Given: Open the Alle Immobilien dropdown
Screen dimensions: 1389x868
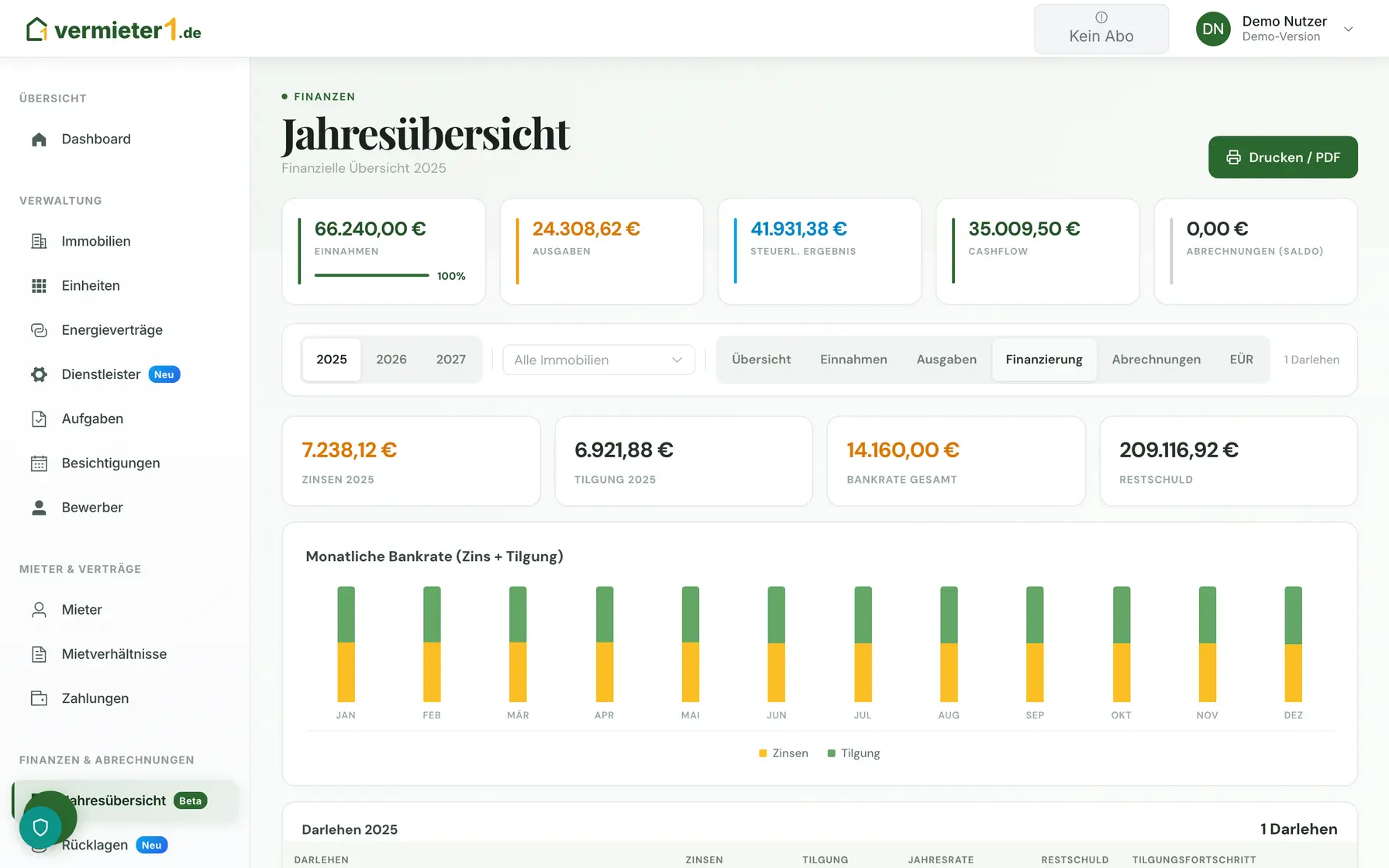Looking at the screenshot, I should click(x=598, y=360).
